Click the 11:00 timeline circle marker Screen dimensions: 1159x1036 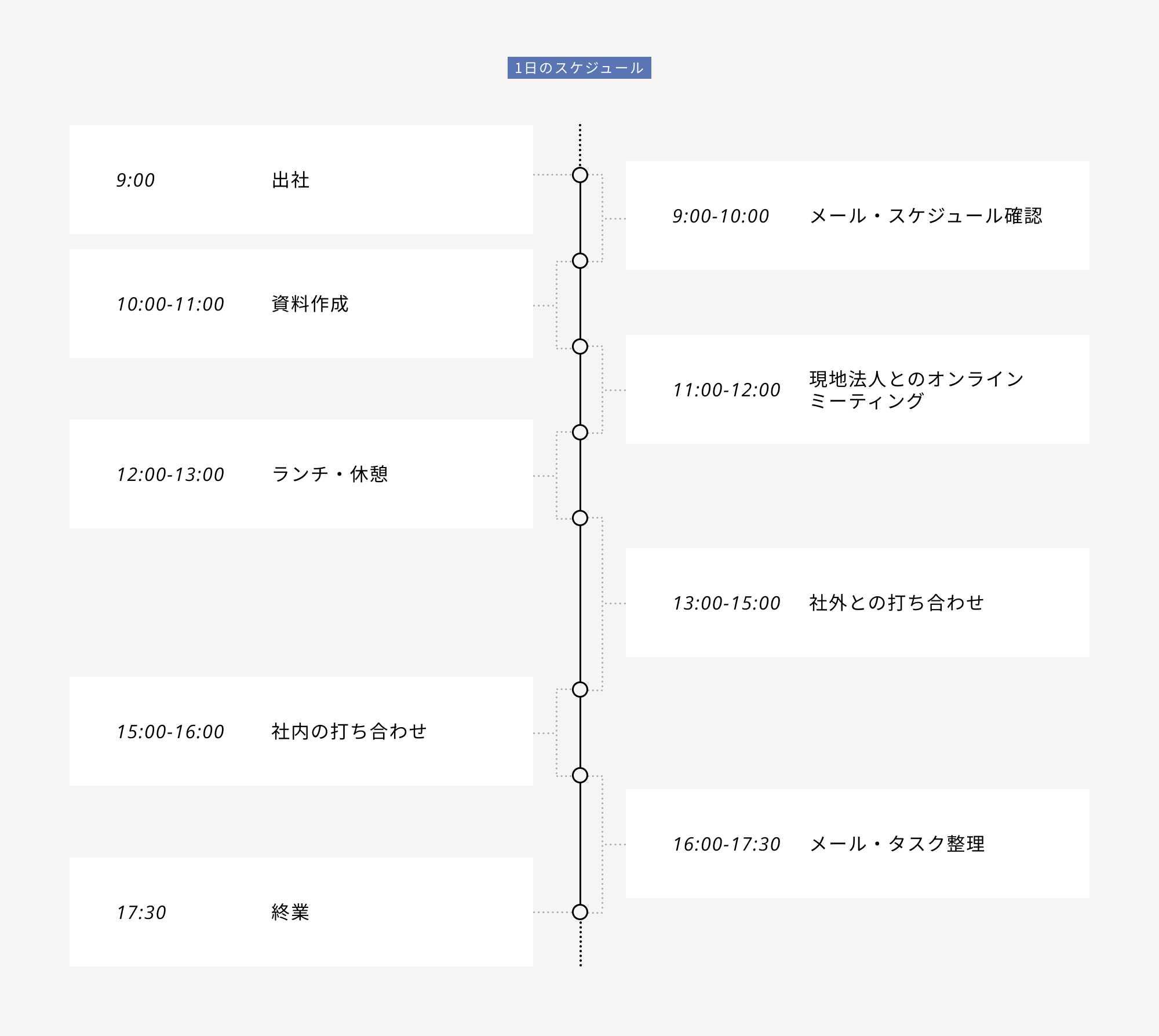click(x=579, y=346)
